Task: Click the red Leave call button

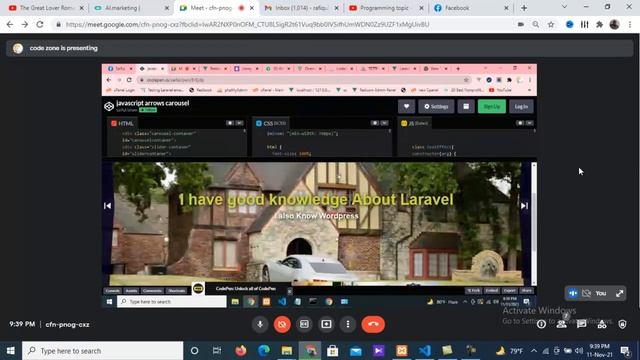Action: pyautogui.click(x=373, y=324)
